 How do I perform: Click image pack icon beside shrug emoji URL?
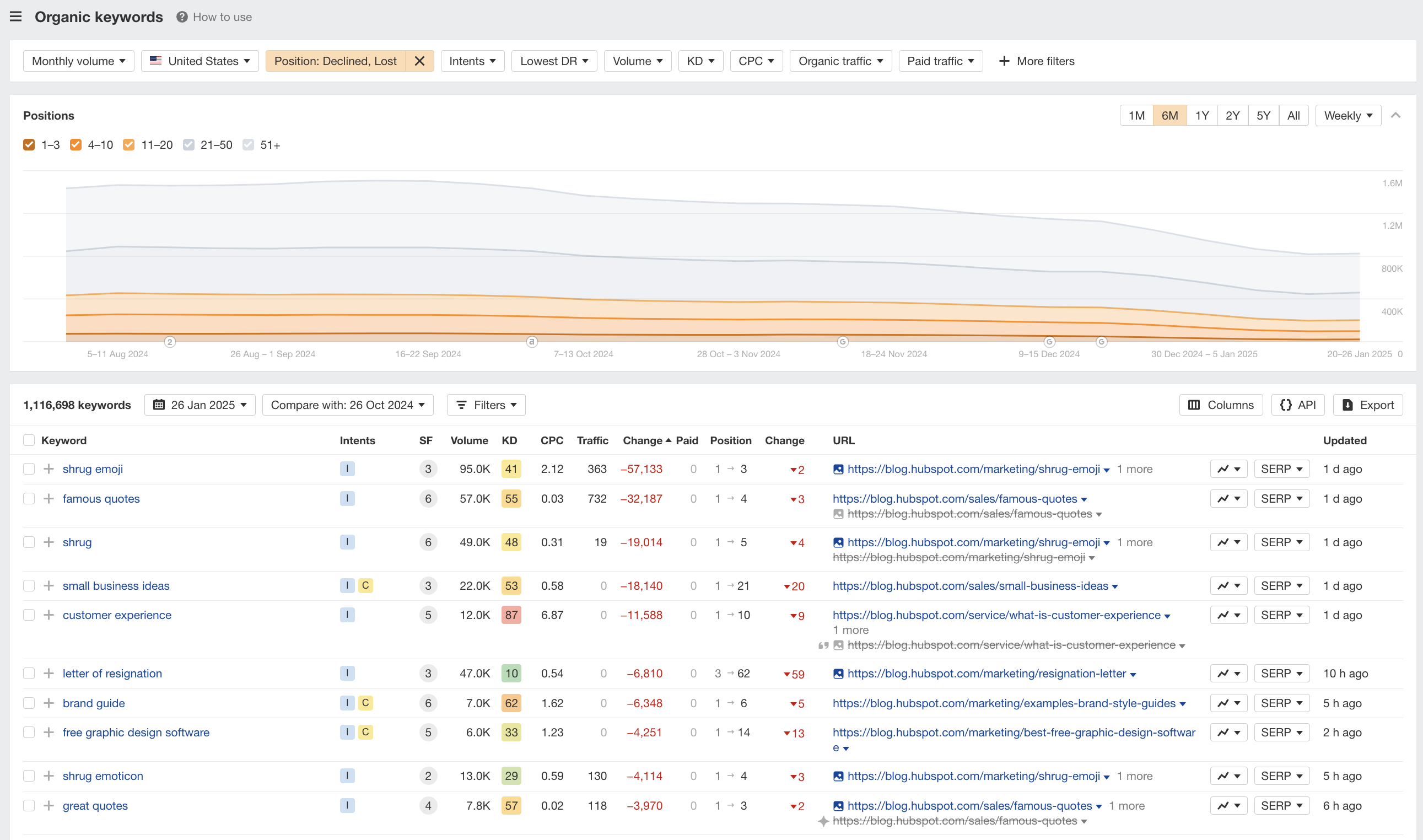(838, 470)
